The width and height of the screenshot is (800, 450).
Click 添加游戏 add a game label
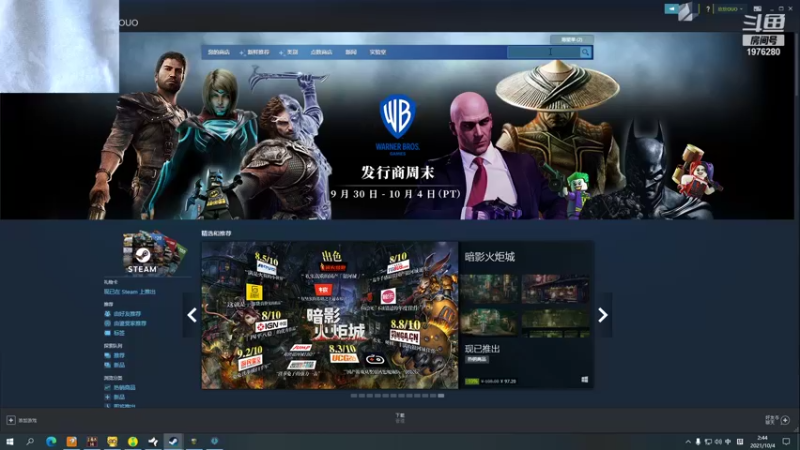tap(28, 420)
